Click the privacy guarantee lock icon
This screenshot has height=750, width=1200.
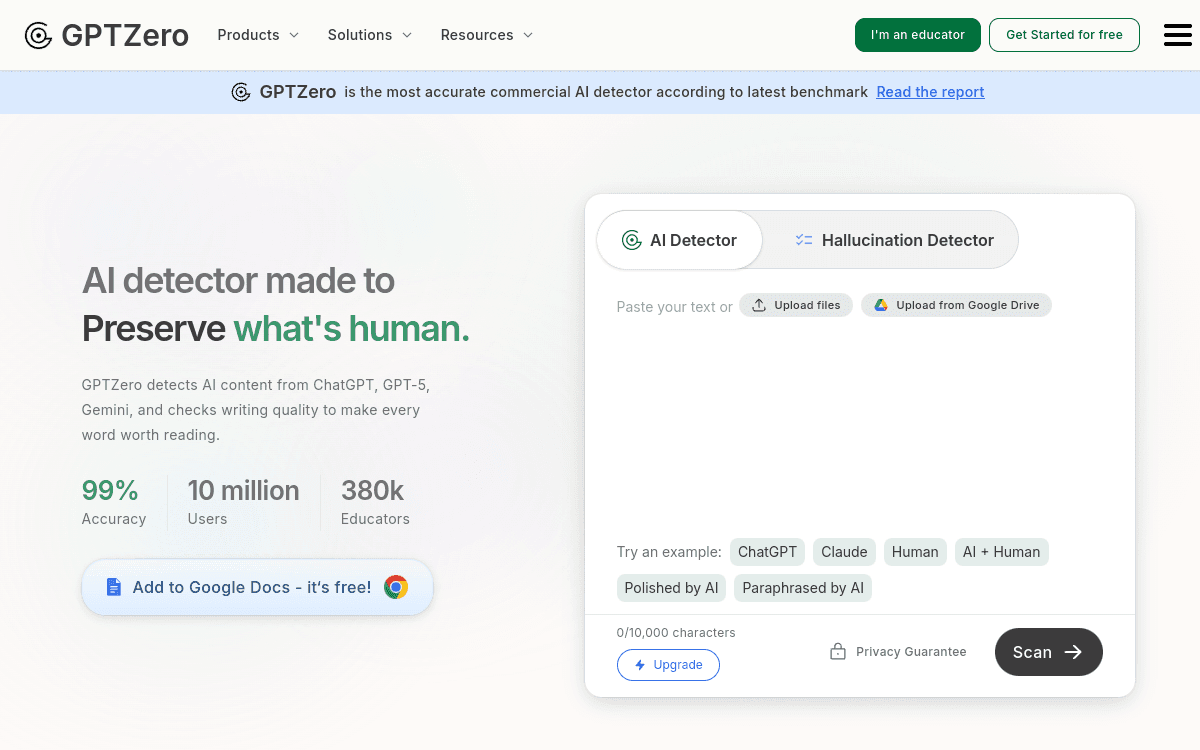[x=837, y=650]
